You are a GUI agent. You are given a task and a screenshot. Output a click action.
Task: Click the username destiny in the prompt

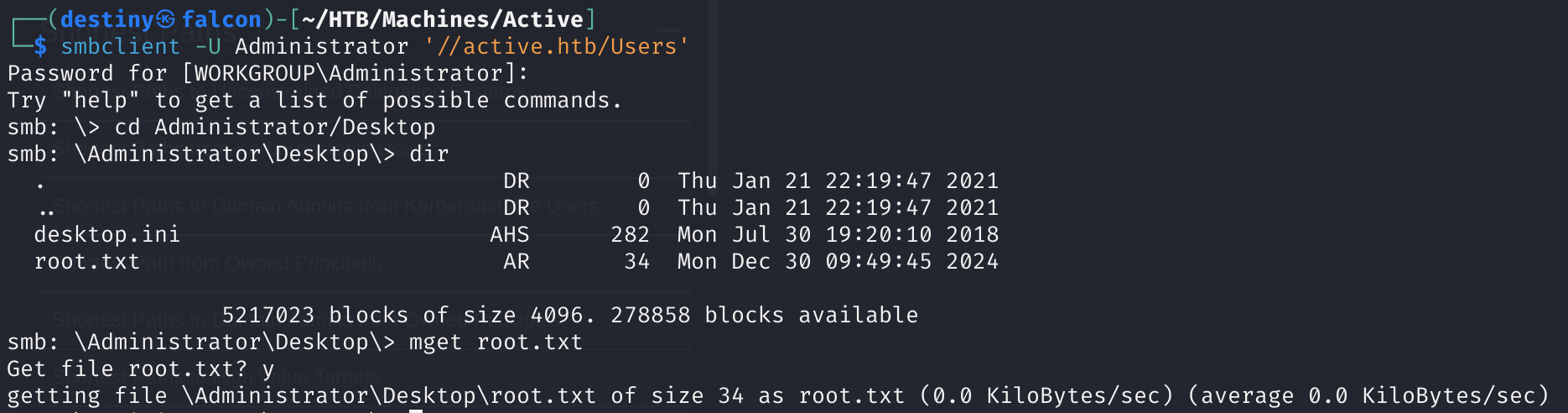tap(107, 19)
